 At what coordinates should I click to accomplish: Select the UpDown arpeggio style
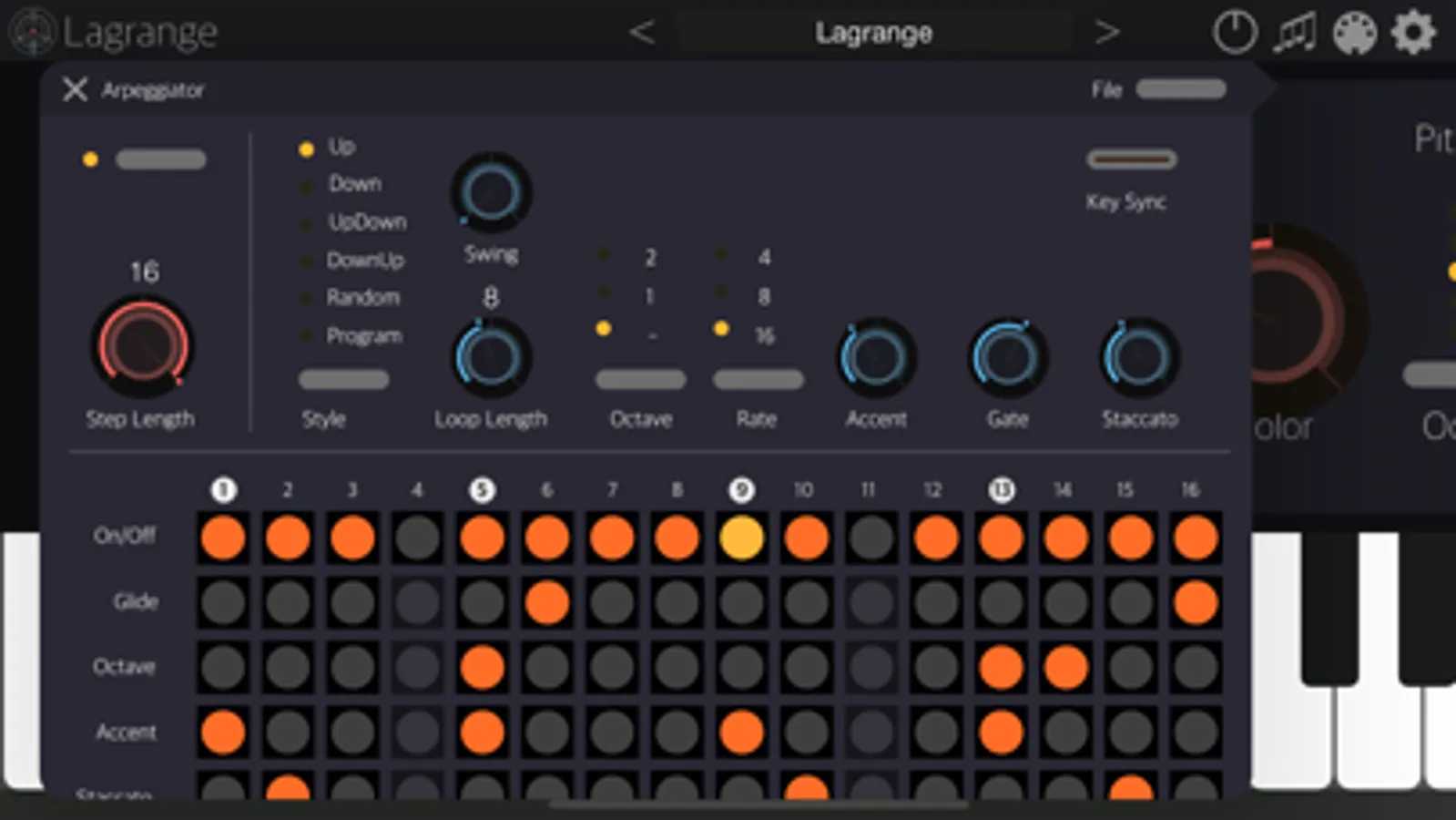point(367,221)
